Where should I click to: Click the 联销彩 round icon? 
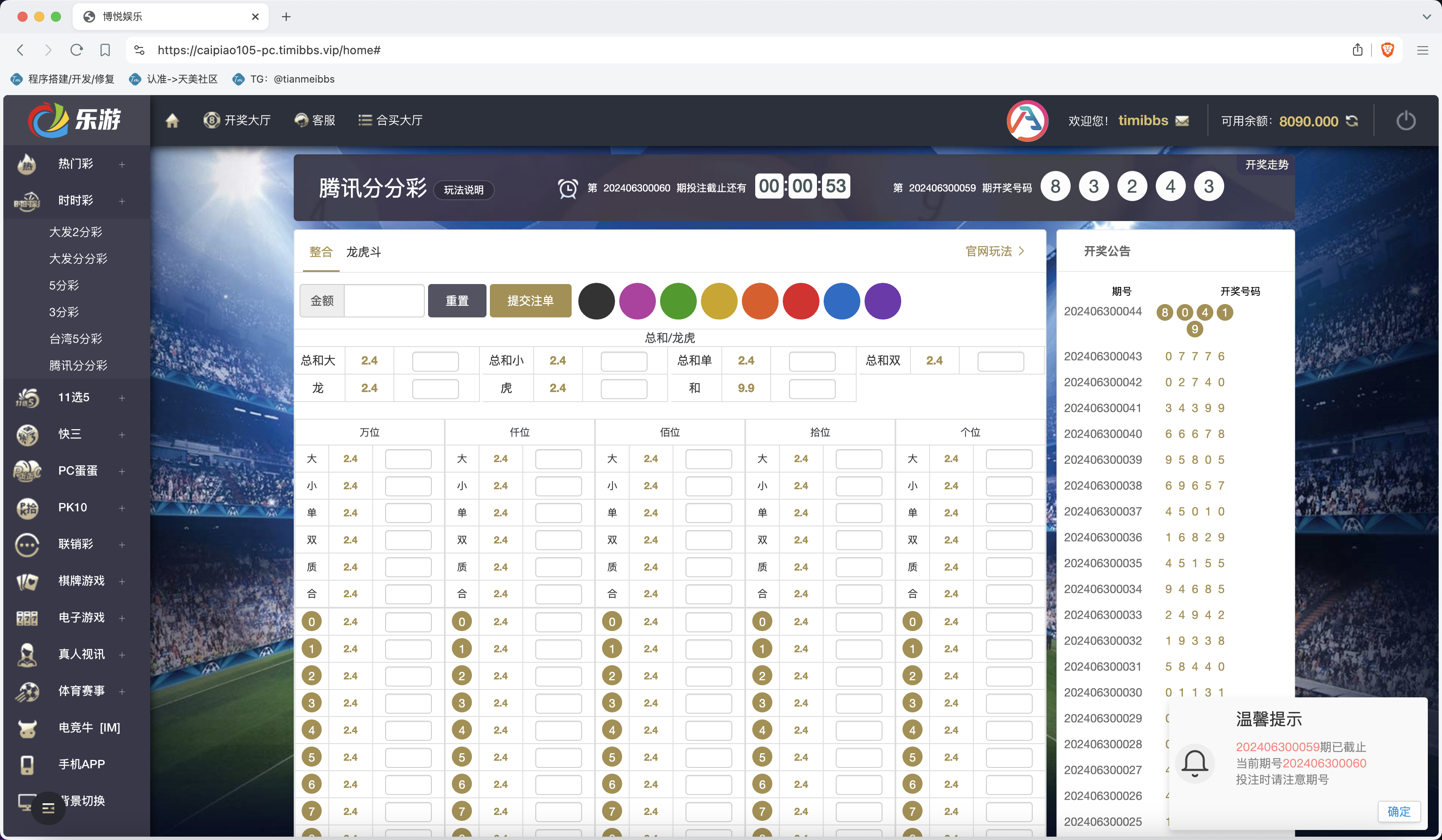(27, 544)
